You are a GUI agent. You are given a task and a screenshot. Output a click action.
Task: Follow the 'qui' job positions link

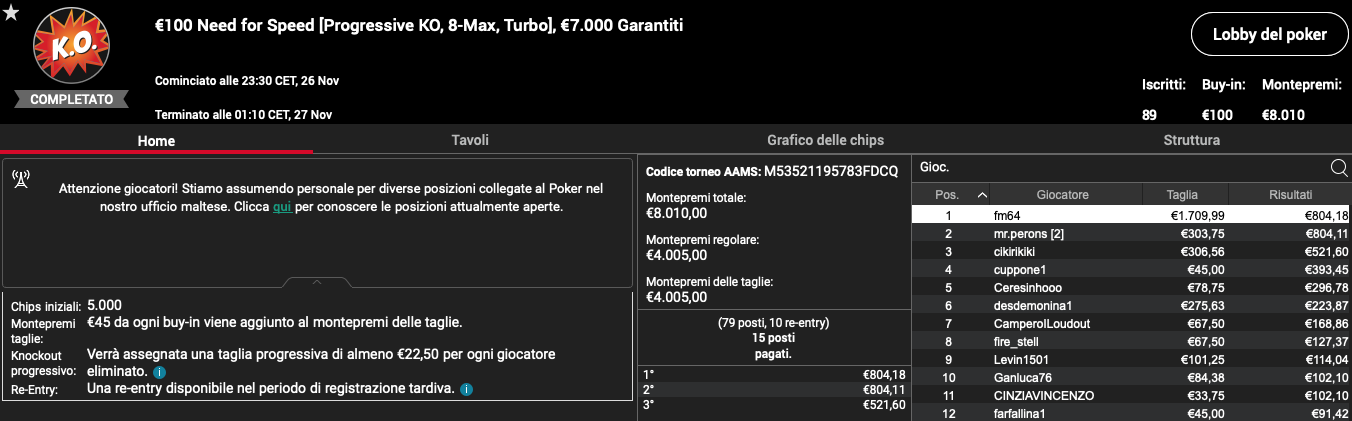282,207
